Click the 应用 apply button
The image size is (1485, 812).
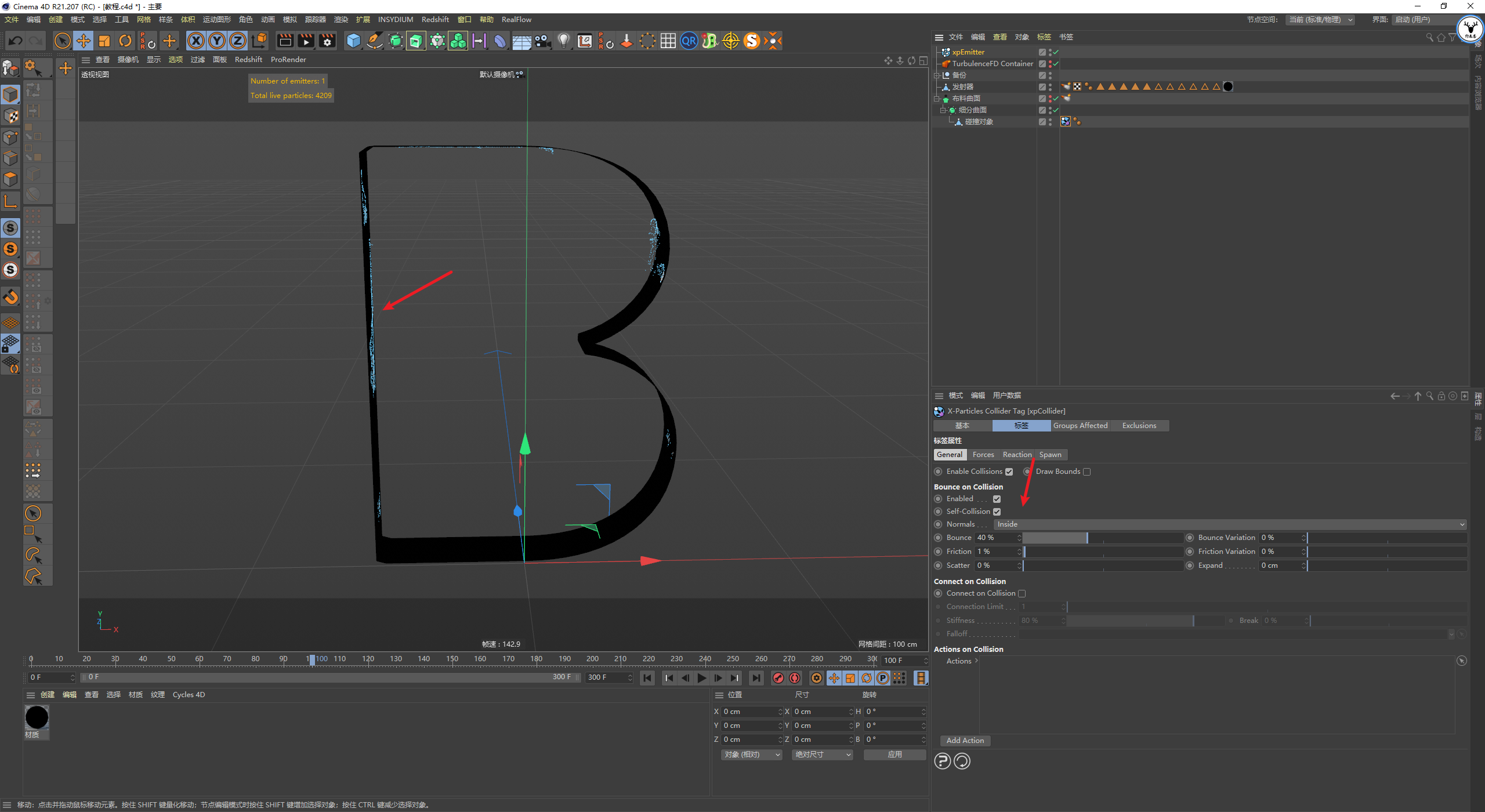pyautogui.click(x=894, y=755)
